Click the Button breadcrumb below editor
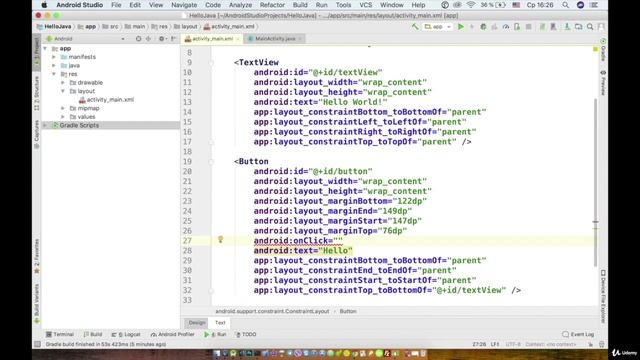 pyautogui.click(x=348, y=311)
